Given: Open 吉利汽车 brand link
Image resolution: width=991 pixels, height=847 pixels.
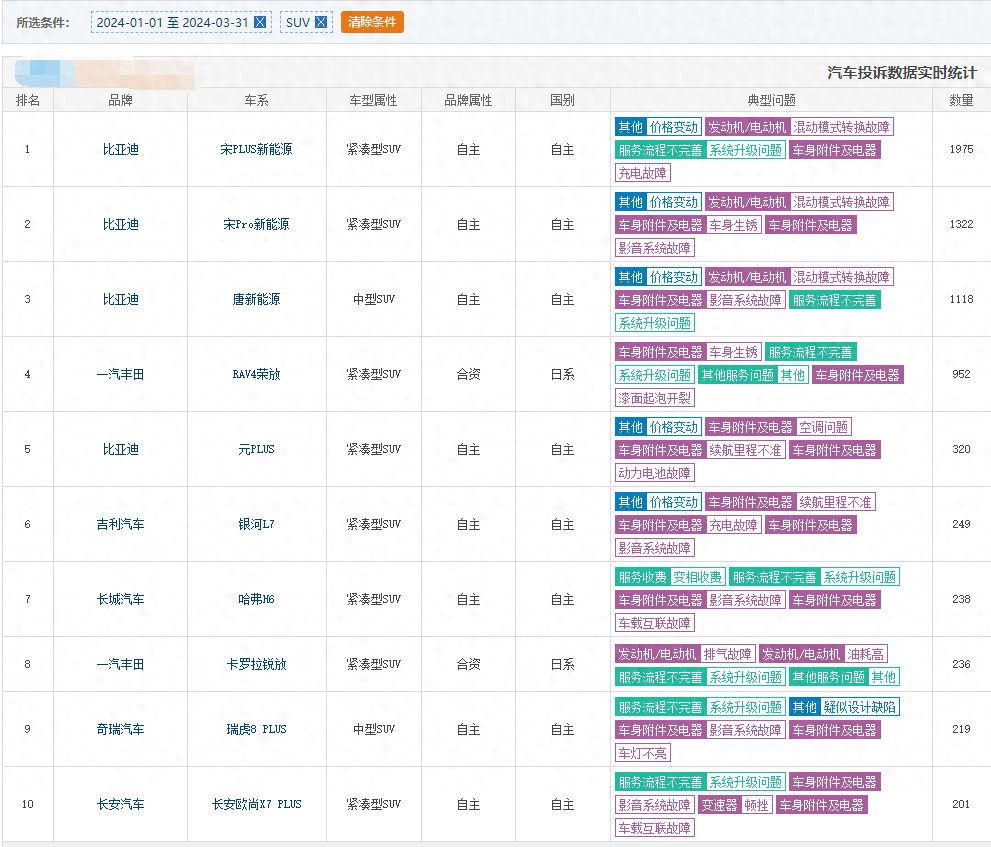Looking at the screenshot, I should (121, 524).
